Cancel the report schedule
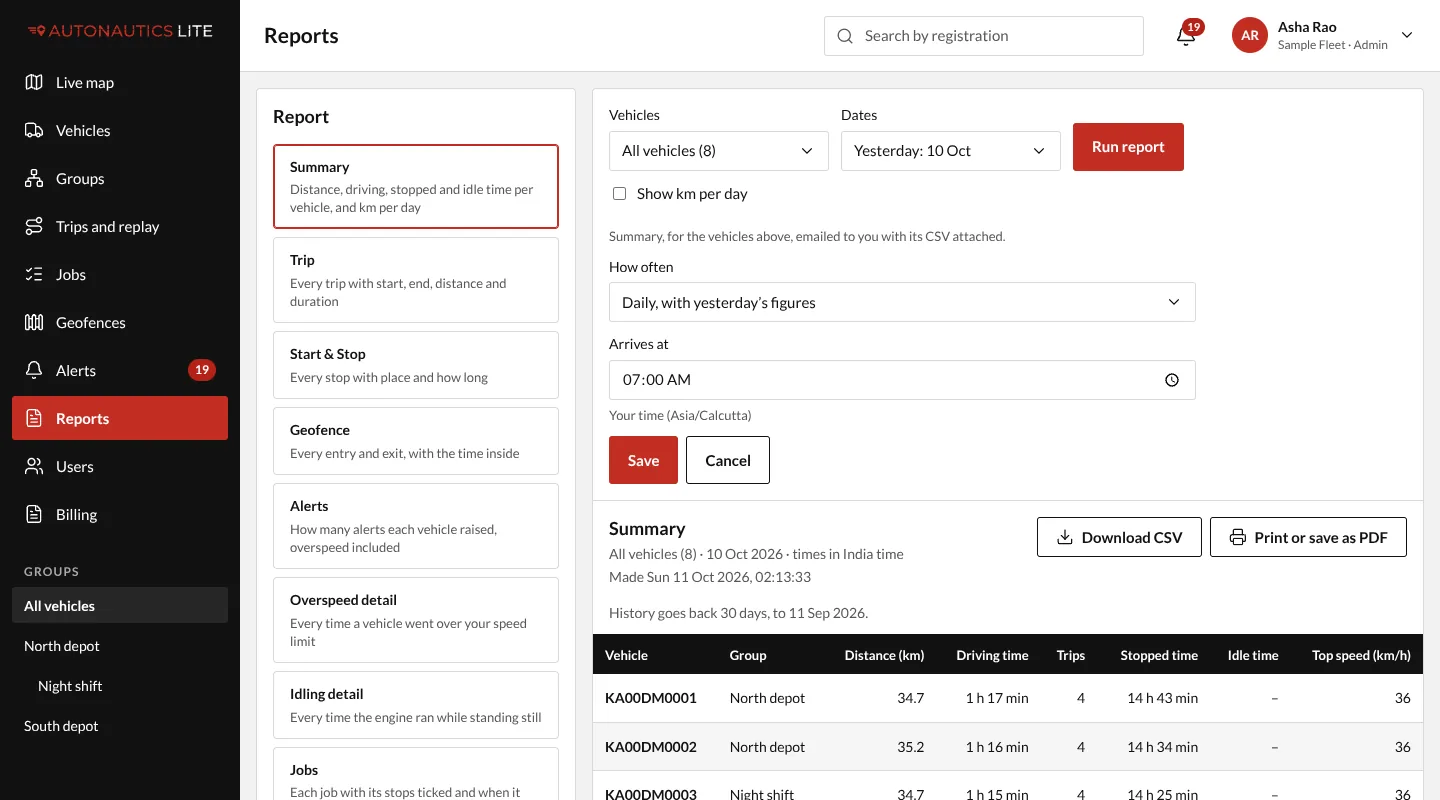This screenshot has width=1440, height=800. tap(728, 460)
